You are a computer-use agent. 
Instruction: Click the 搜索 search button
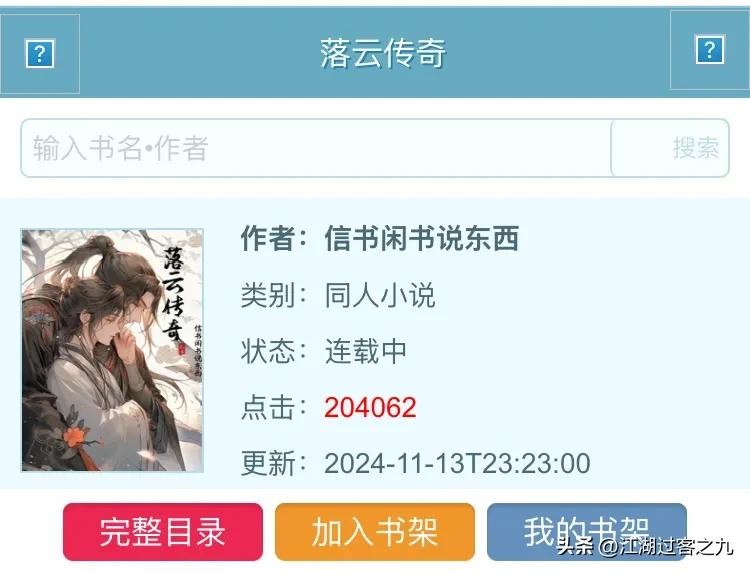click(x=670, y=148)
